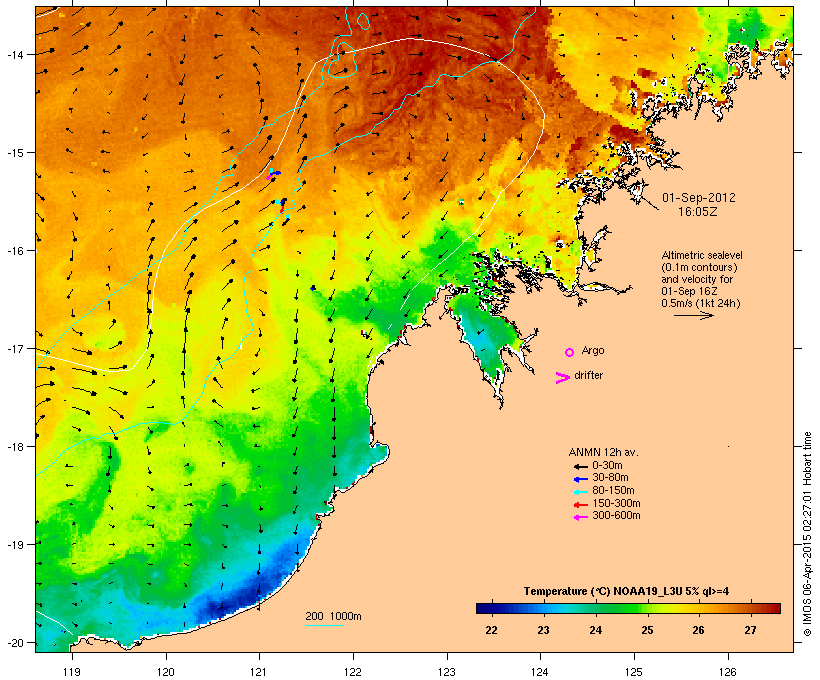
Task: Click the 150-300m depth label
Action: coord(616,503)
